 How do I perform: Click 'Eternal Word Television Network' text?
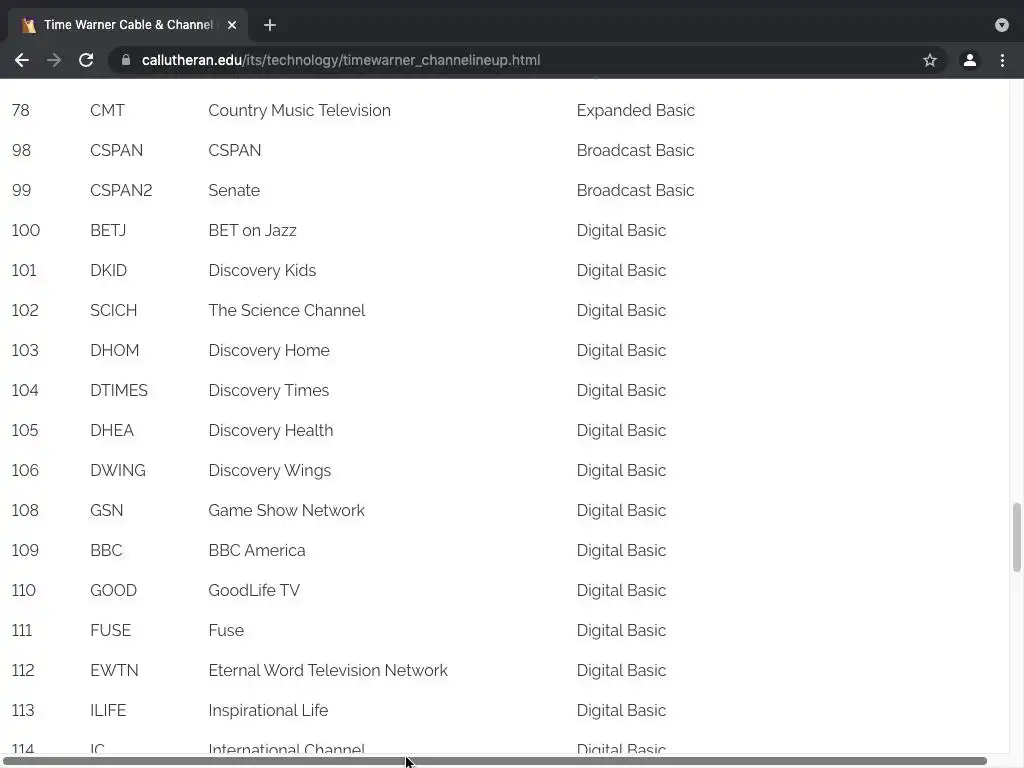click(328, 670)
